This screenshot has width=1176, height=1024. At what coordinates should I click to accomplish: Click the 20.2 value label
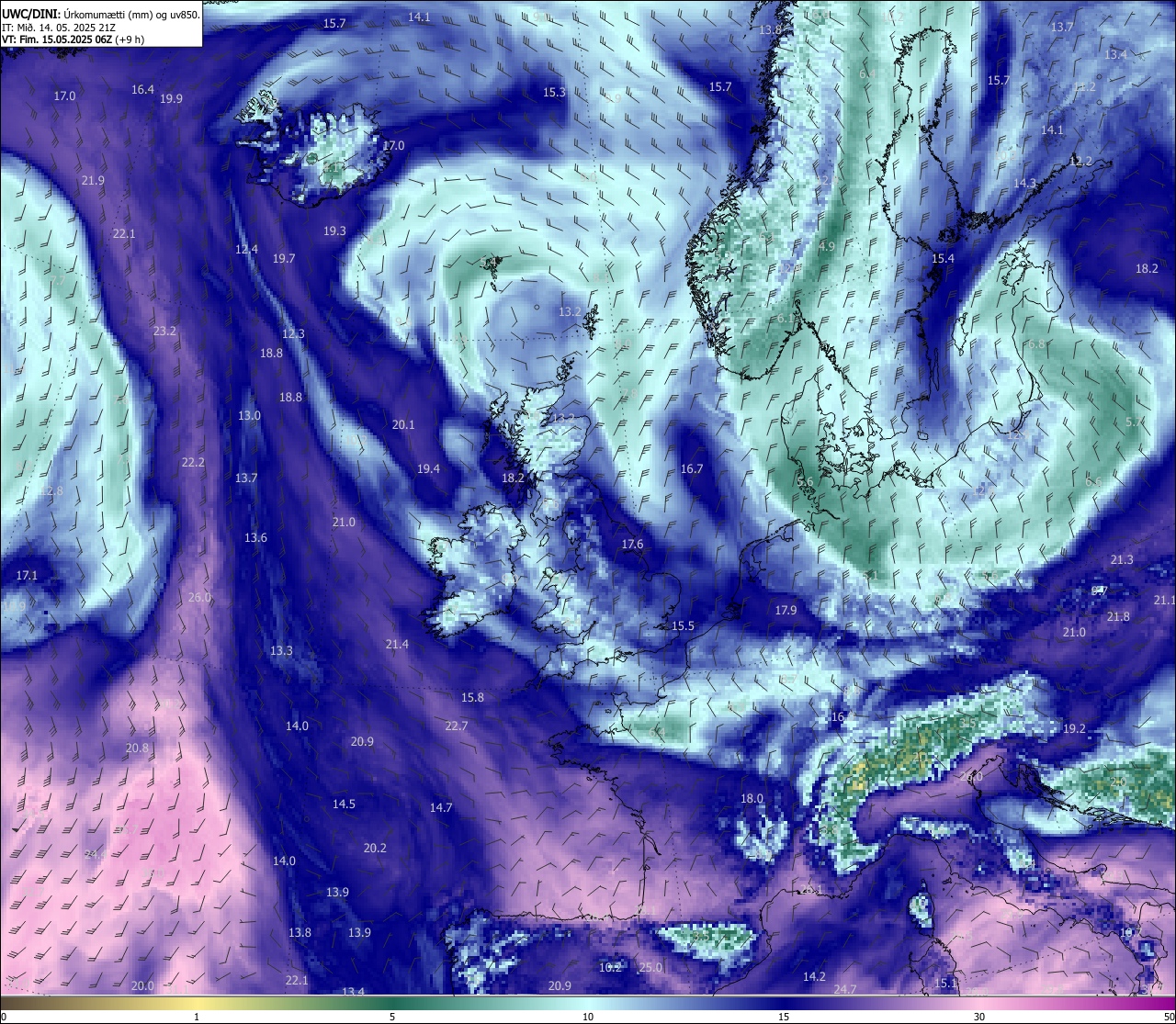coord(375,848)
